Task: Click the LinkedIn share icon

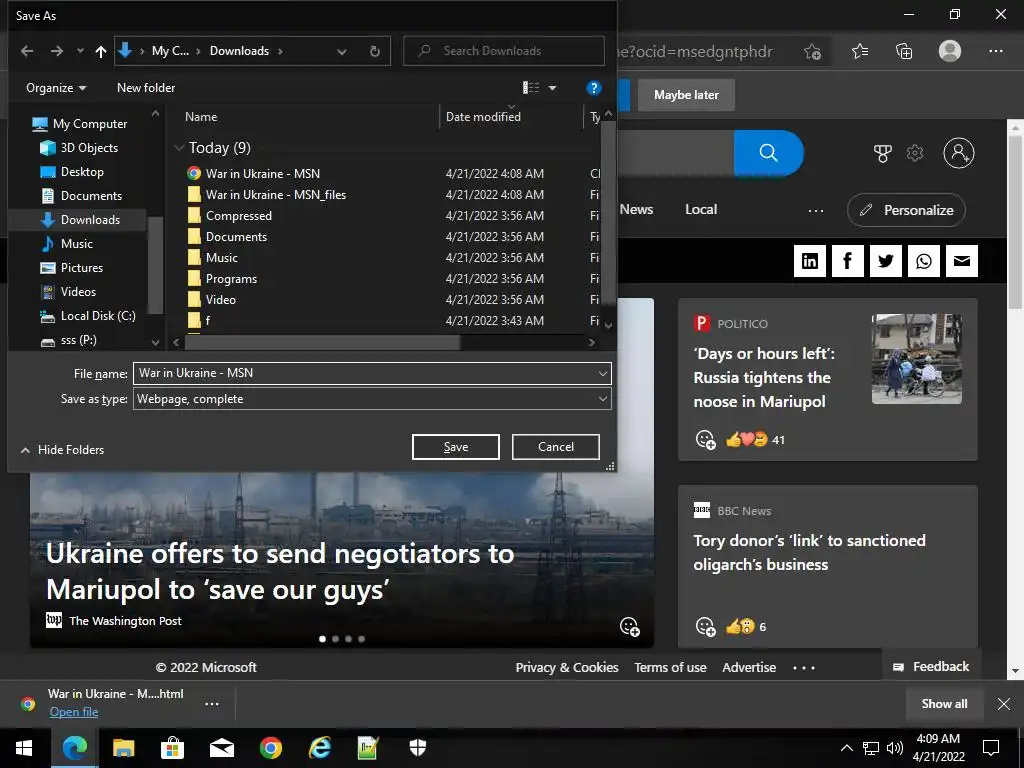Action: click(810, 261)
